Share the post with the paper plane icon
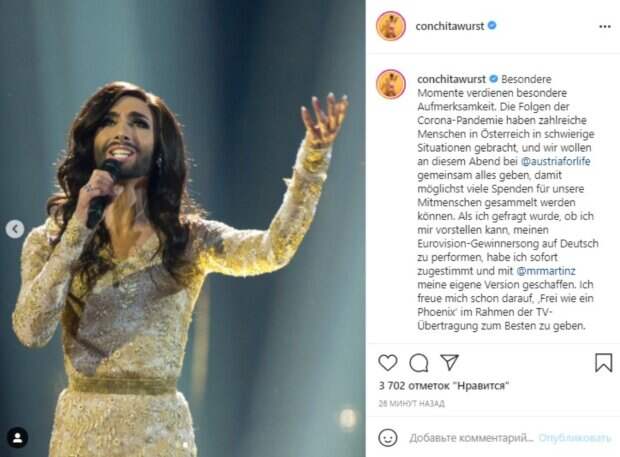The width and height of the screenshot is (620, 457). click(x=450, y=362)
